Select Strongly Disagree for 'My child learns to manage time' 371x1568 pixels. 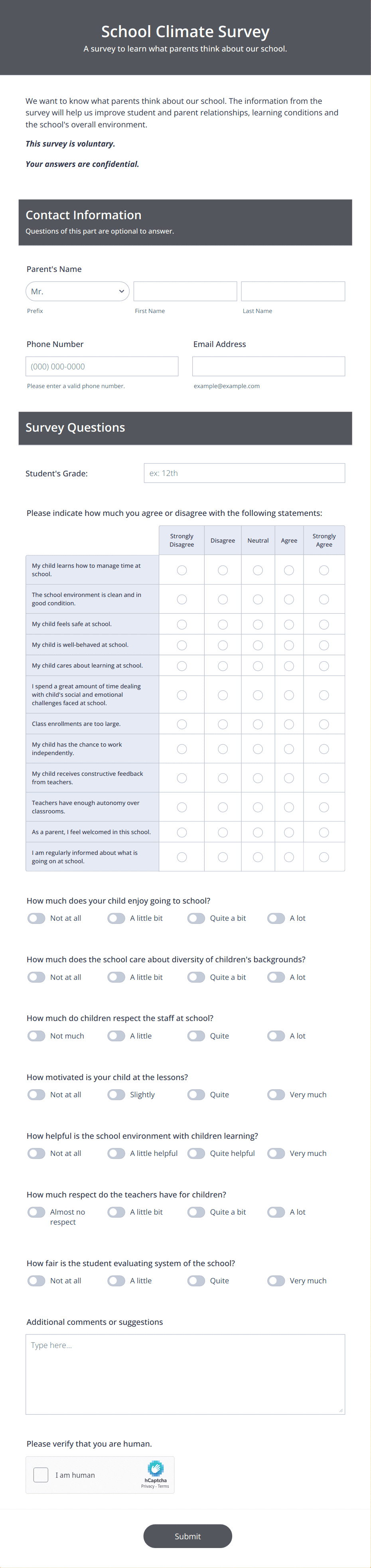pyautogui.click(x=181, y=570)
